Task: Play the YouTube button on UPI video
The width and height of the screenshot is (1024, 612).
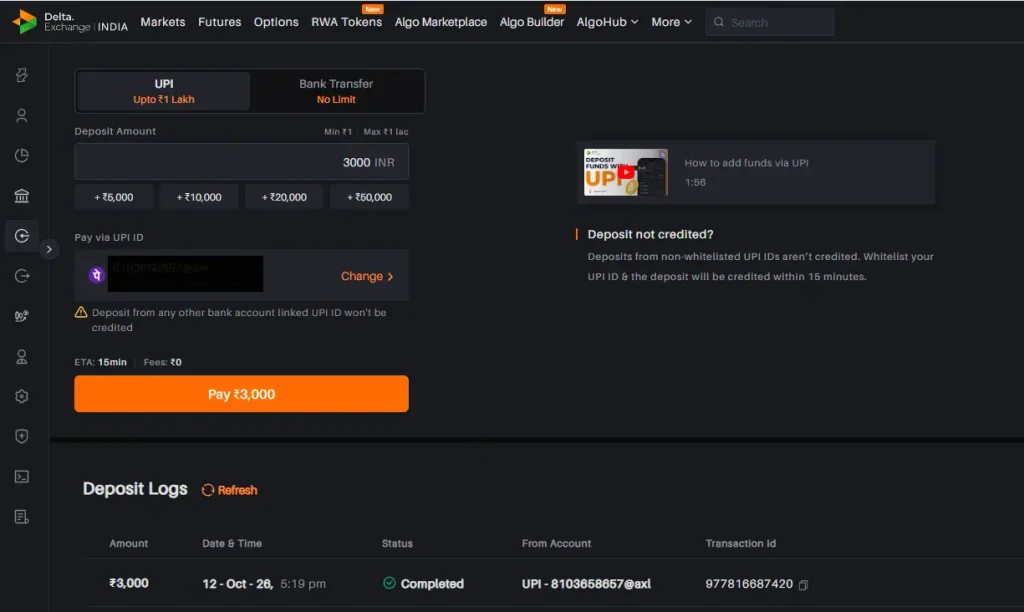Action: [x=626, y=172]
